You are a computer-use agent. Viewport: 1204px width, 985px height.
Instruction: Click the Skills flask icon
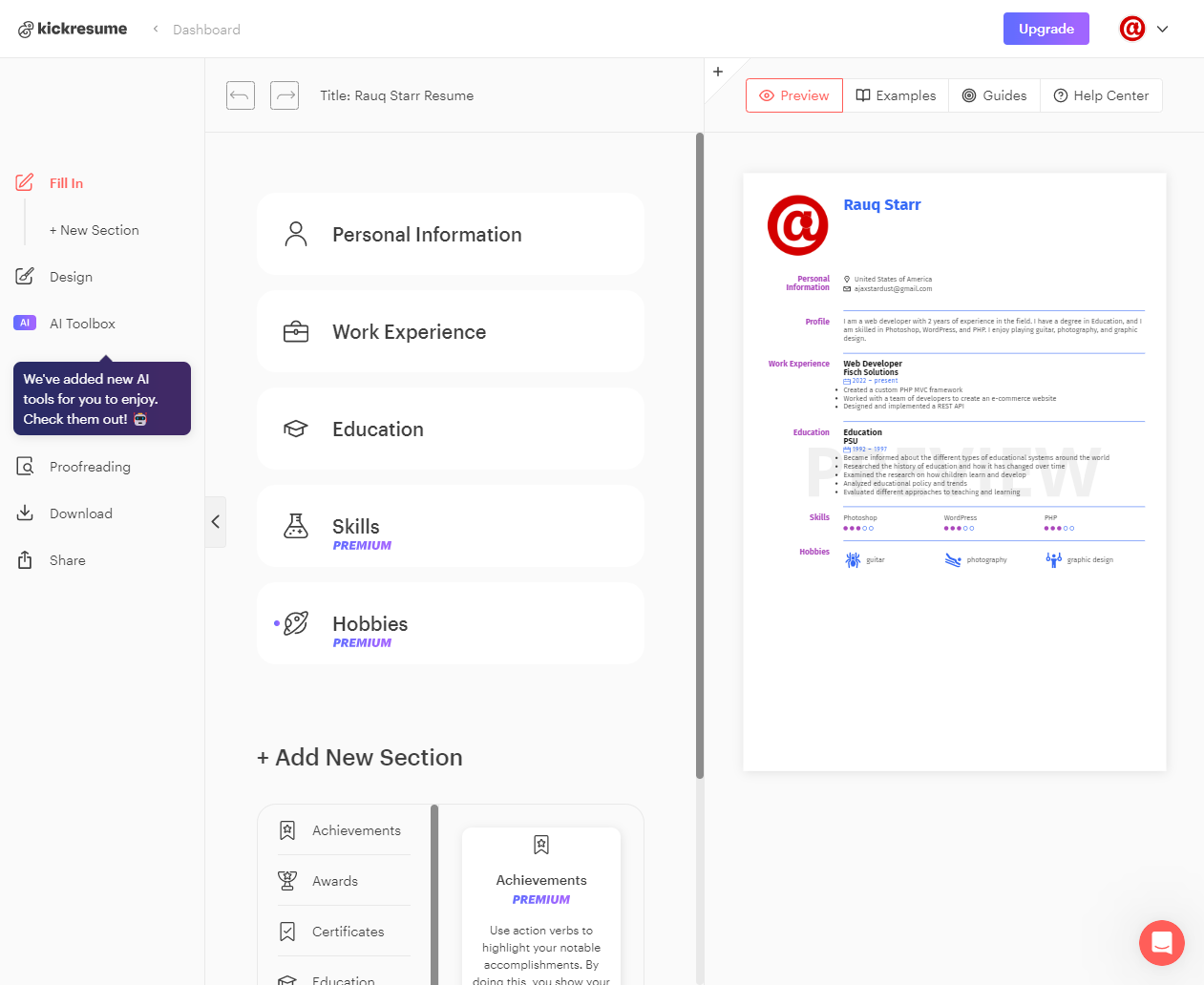click(x=296, y=526)
